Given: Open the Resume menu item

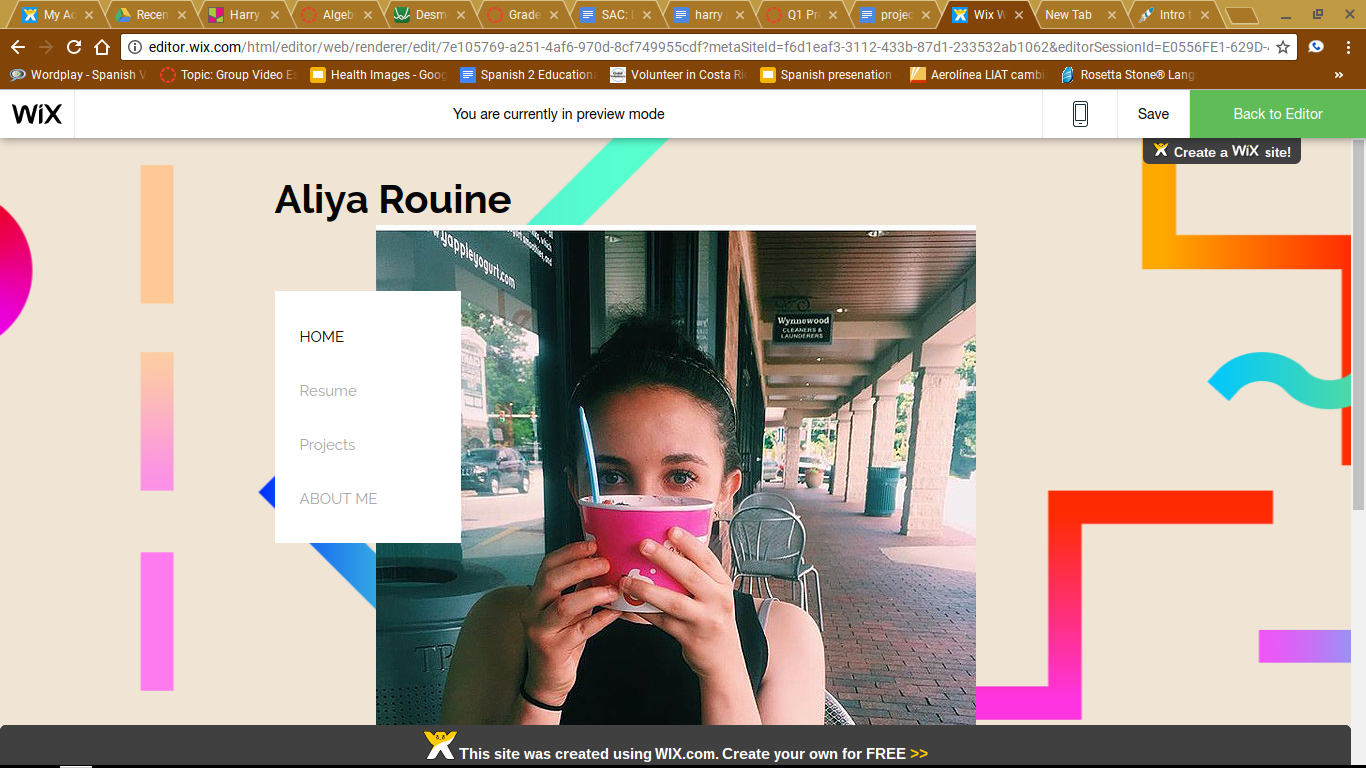Looking at the screenshot, I should point(328,391).
